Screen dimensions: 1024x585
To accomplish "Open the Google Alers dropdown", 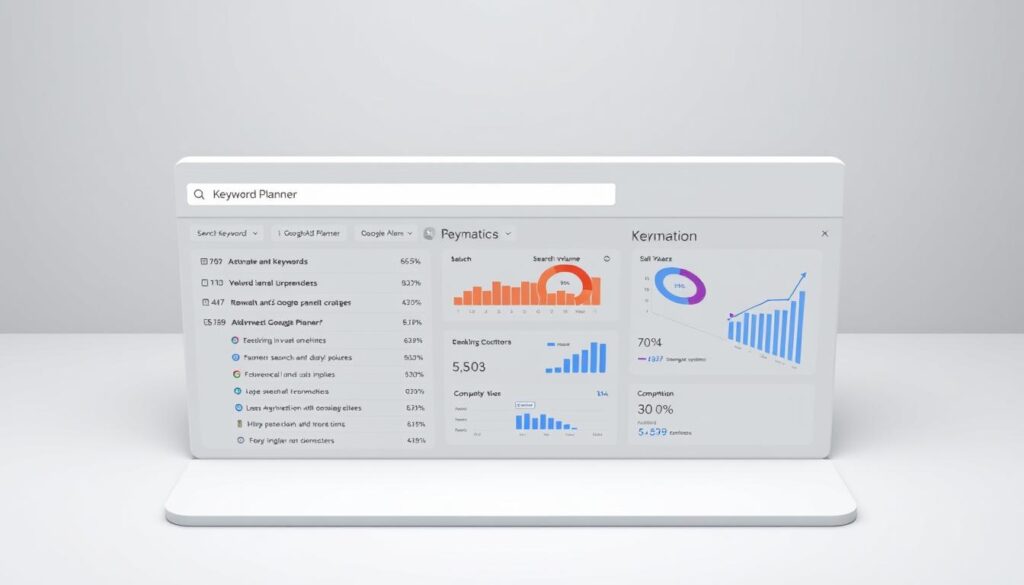I will (x=386, y=233).
